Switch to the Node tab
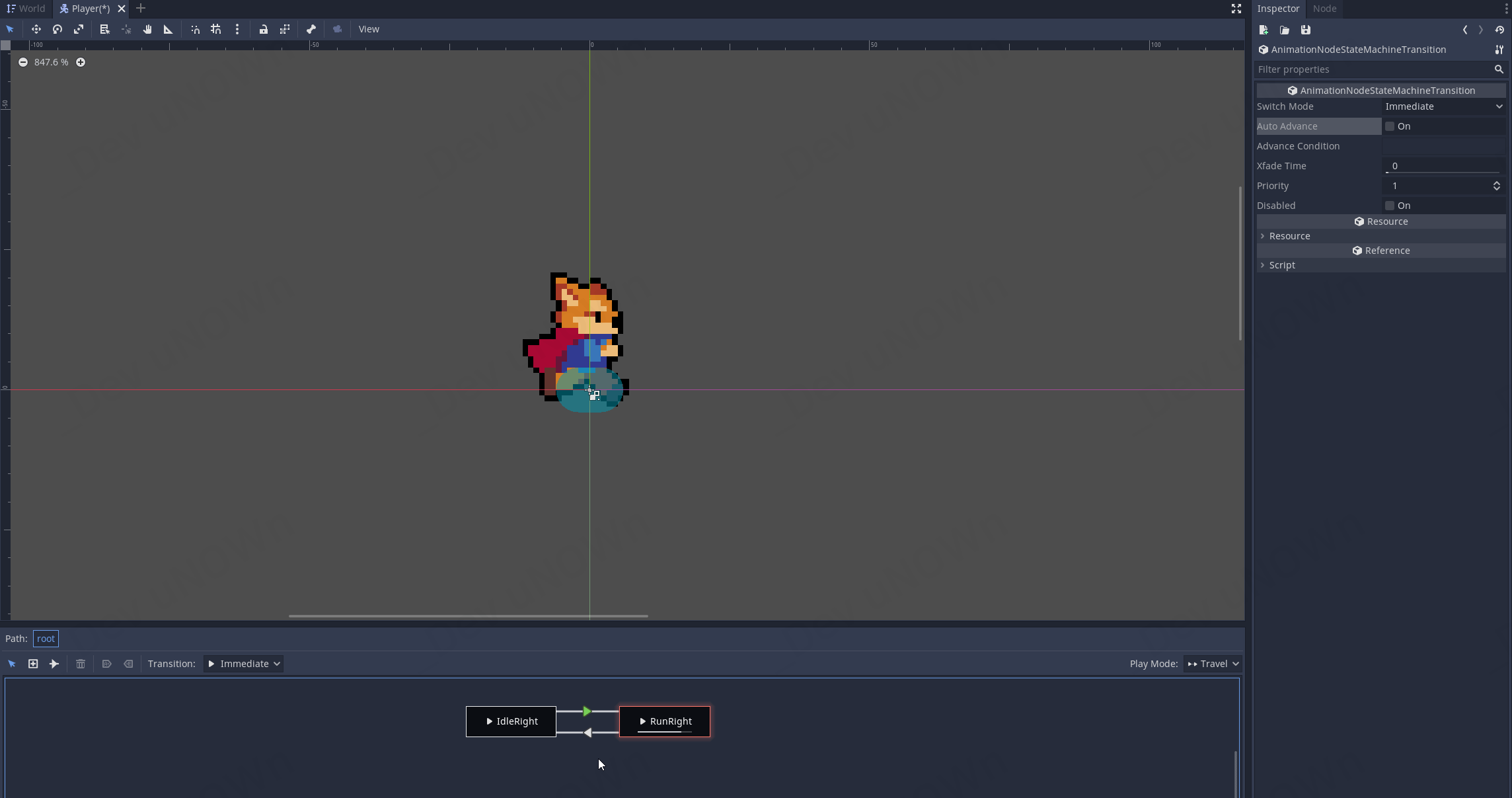1512x798 pixels. [1324, 9]
